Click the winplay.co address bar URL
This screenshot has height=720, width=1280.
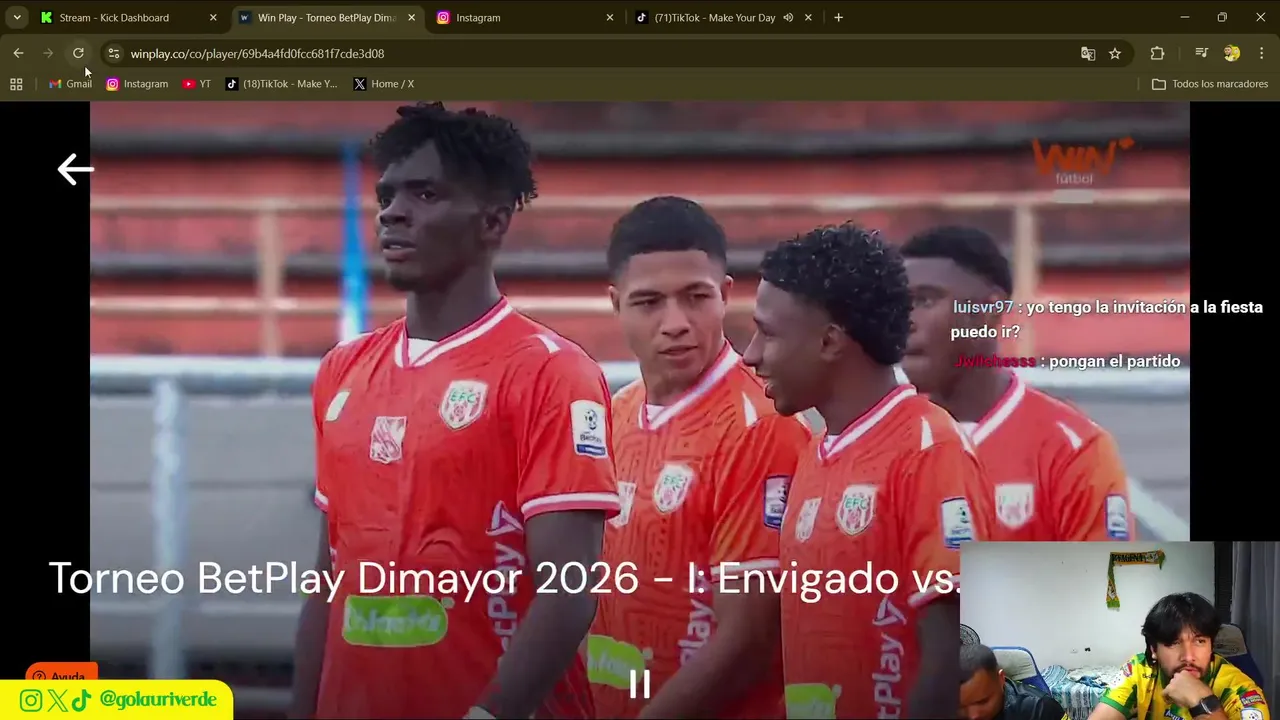pos(257,54)
